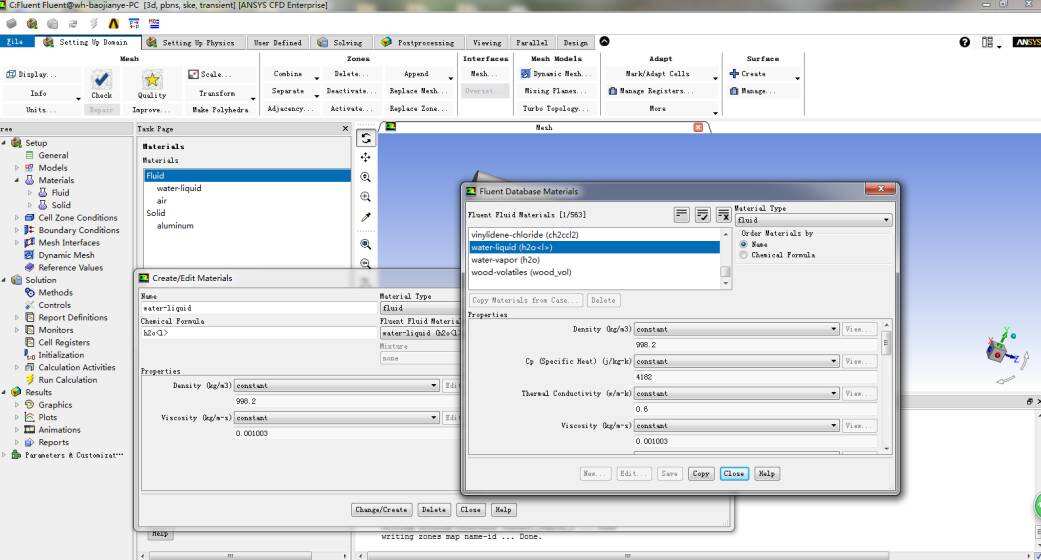The width and height of the screenshot is (1041, 560).
Task: Expand the Models node in tree
Action: coord(17,168)
